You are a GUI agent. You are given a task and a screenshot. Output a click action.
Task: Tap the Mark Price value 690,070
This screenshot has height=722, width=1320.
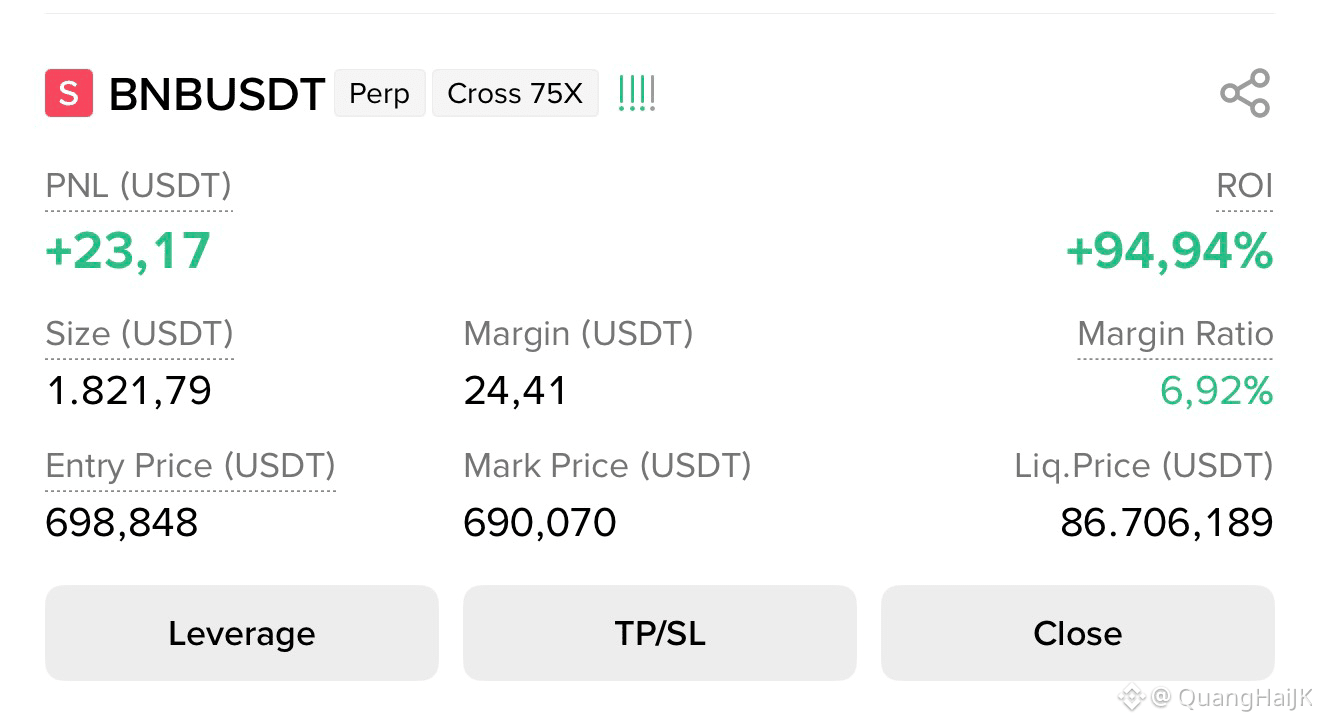(x=540, y=523)
